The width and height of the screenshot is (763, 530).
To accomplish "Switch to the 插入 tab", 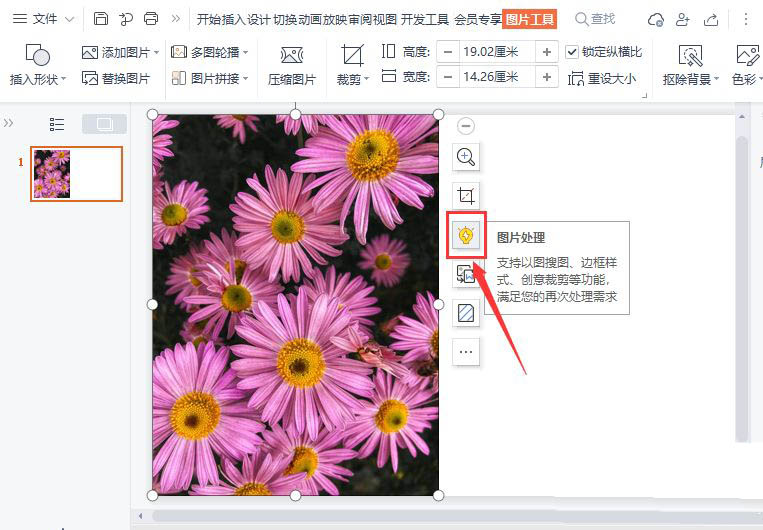I will (234, 19).
